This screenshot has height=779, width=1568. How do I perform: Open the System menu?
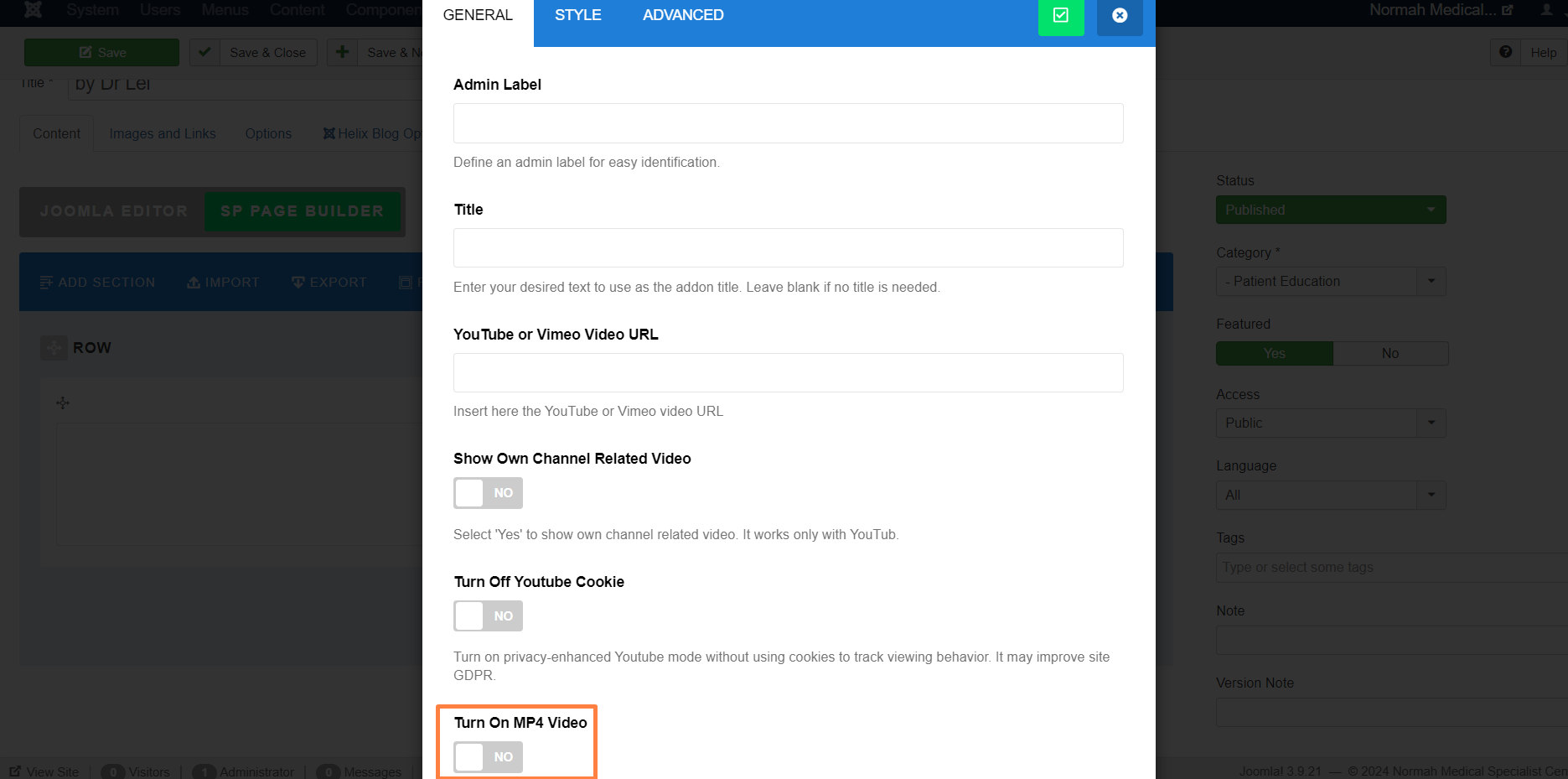coord(92,10)
